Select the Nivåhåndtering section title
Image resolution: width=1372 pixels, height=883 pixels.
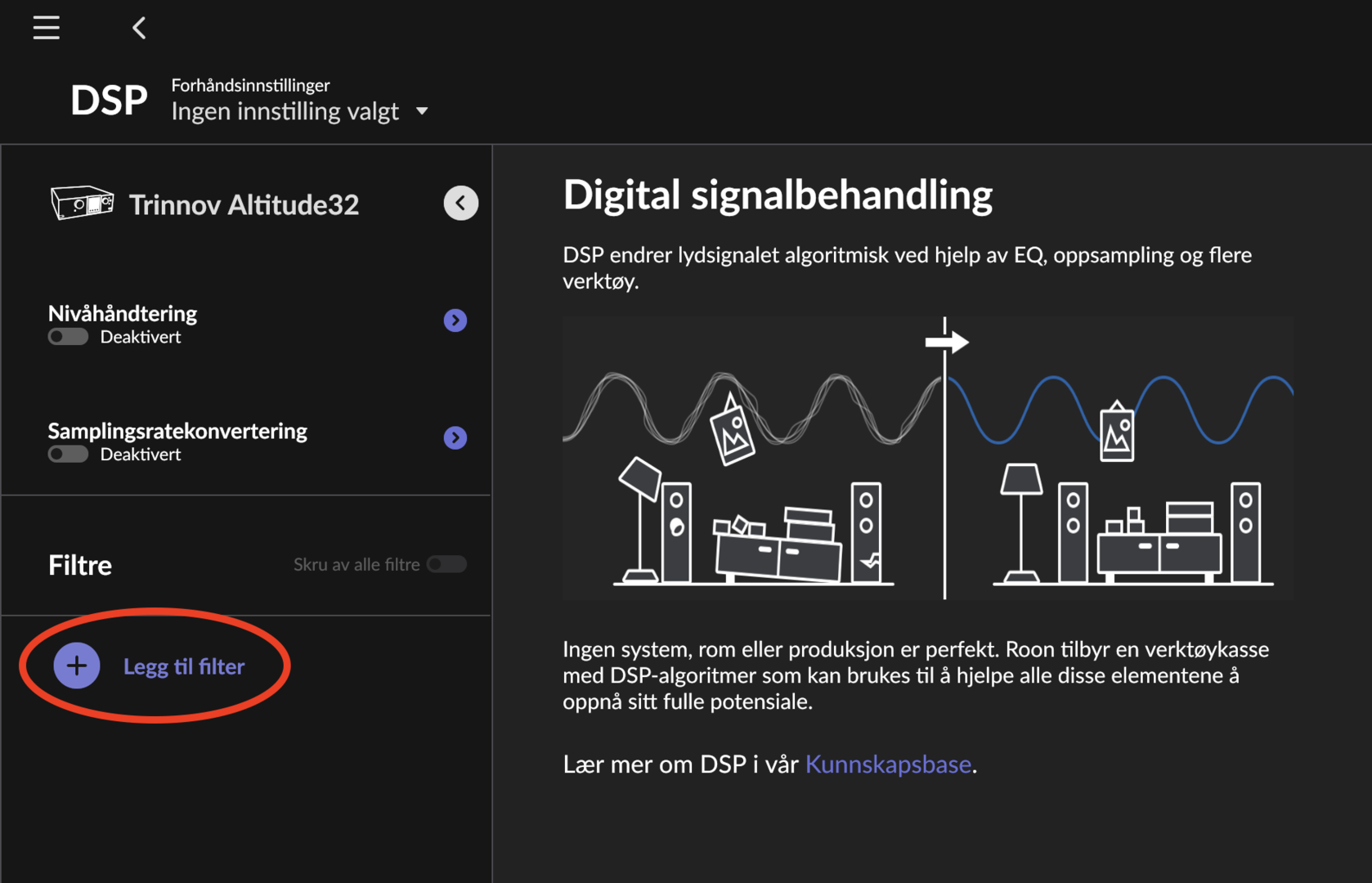(123, 313)
